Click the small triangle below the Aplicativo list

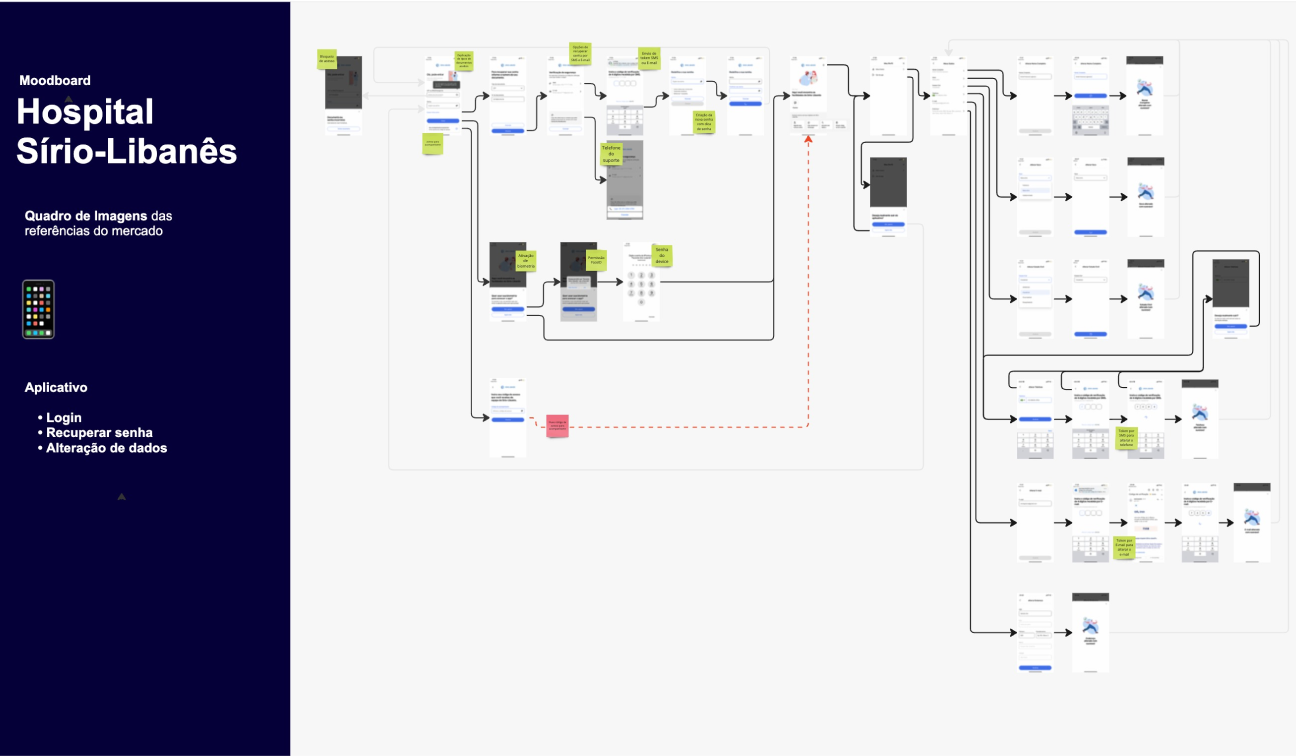coord(121,496)
